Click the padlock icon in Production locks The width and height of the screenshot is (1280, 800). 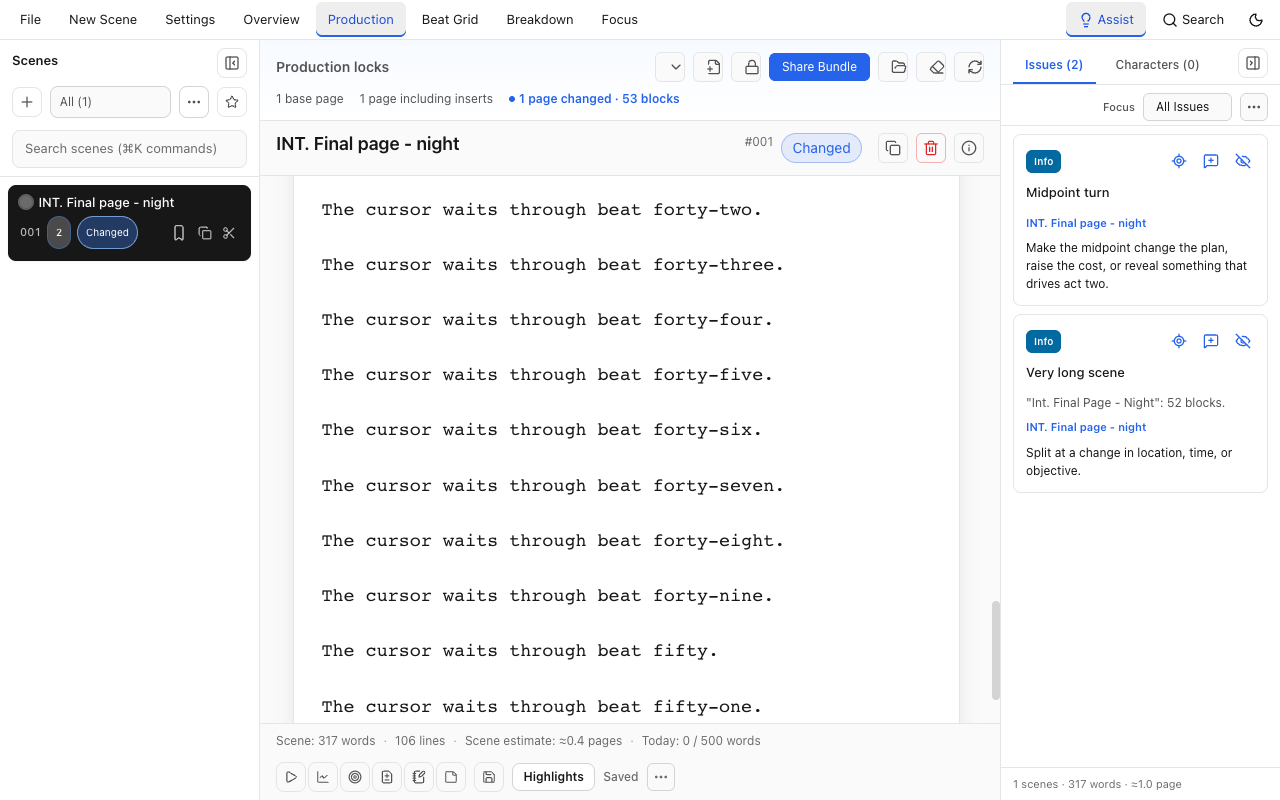746,67
